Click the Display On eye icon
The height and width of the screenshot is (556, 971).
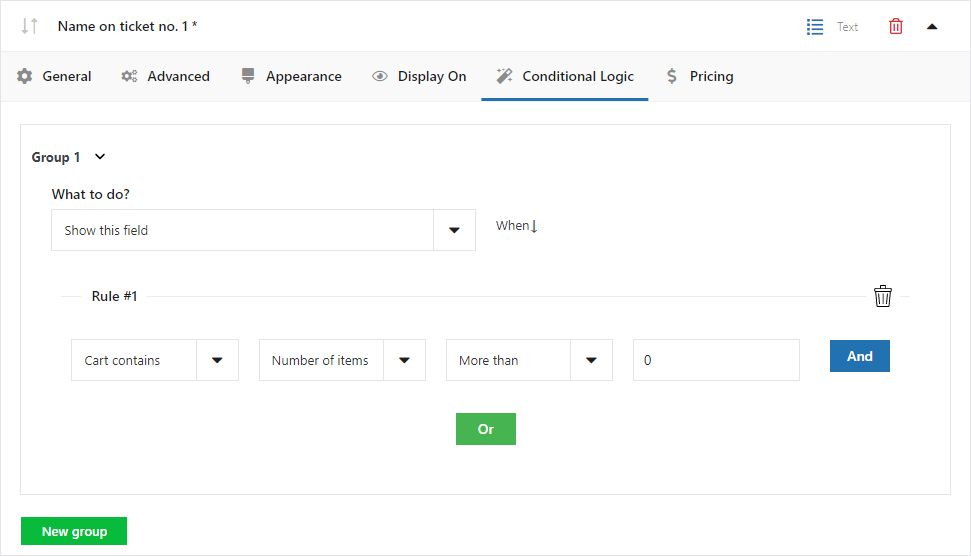click(x=380, y=76)
